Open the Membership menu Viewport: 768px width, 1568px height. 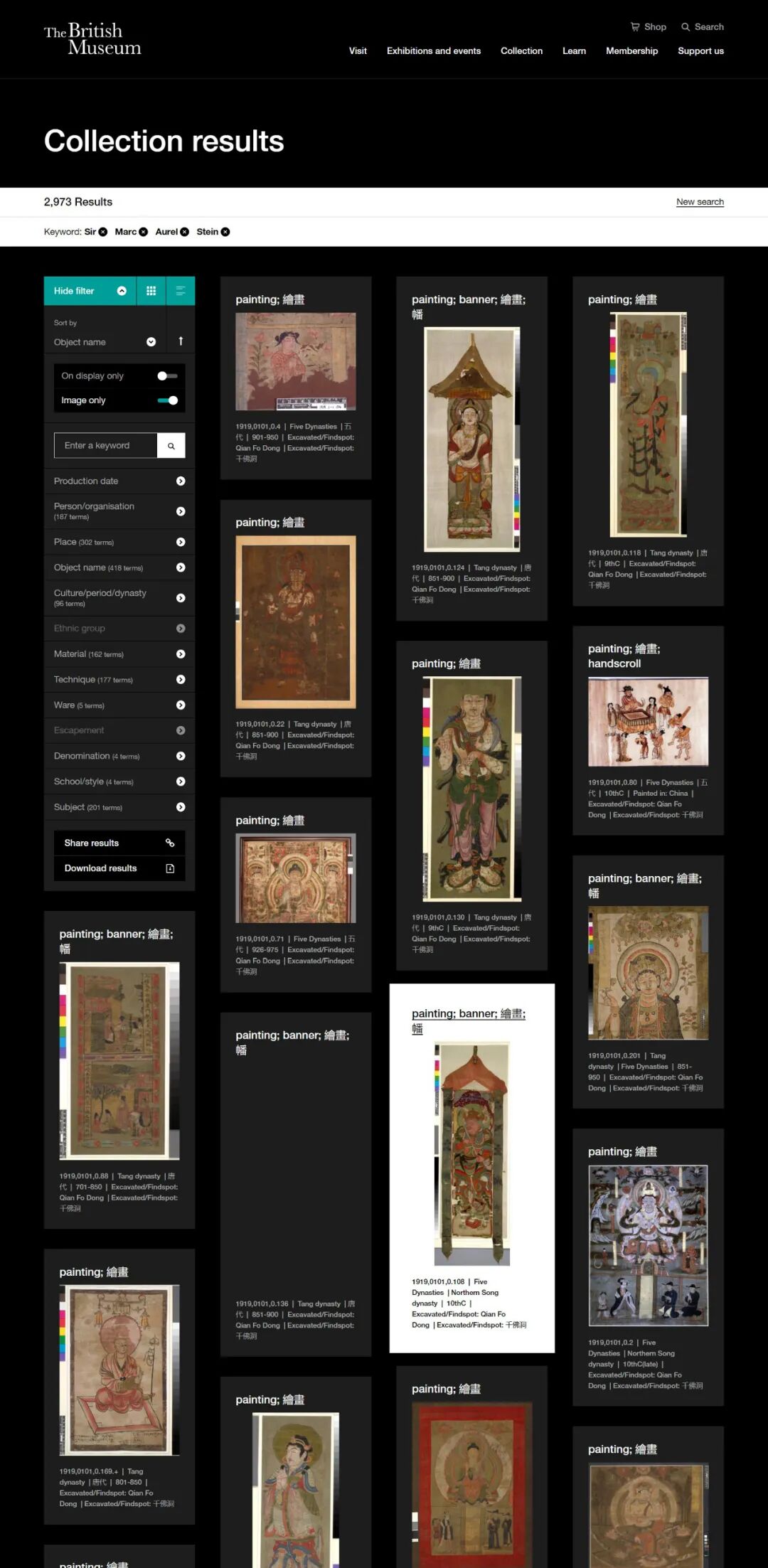(631, 51)
